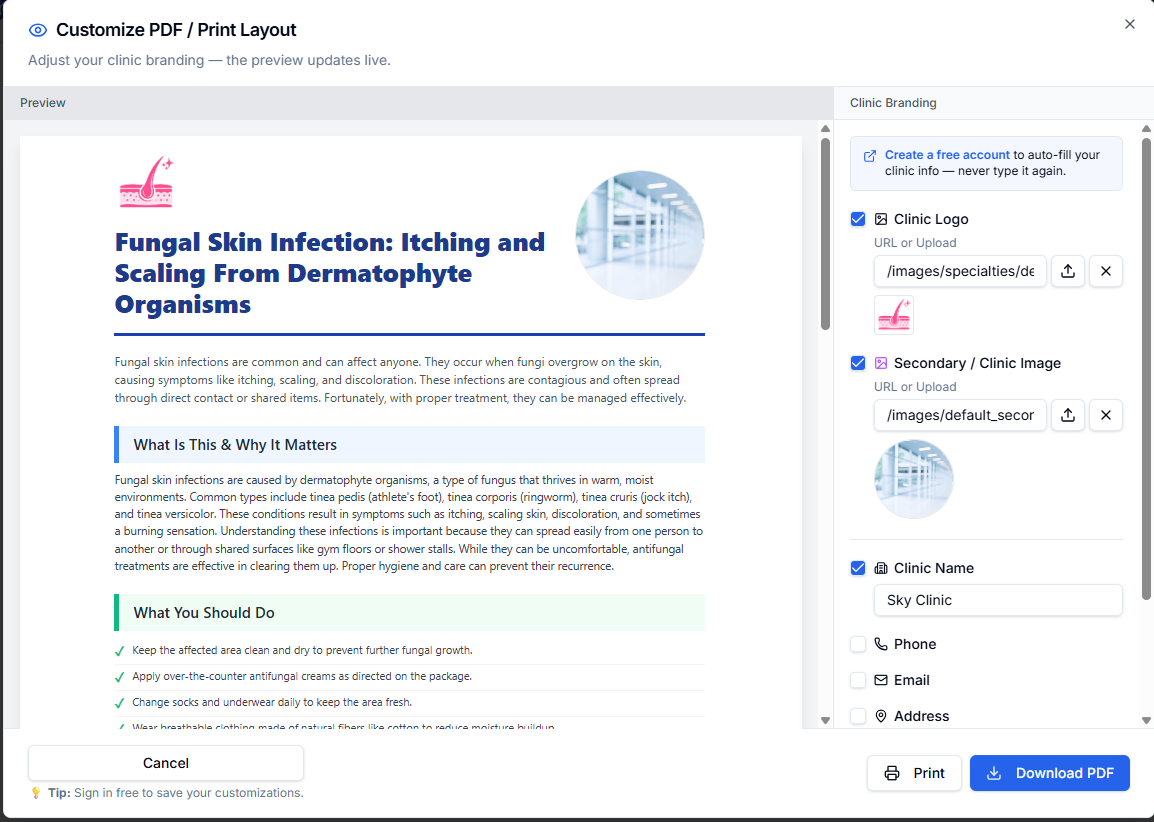The height and width of the screenshot is (822, 1154).
Task: Click the printer icon in the Print button
Action: (892, 773)
